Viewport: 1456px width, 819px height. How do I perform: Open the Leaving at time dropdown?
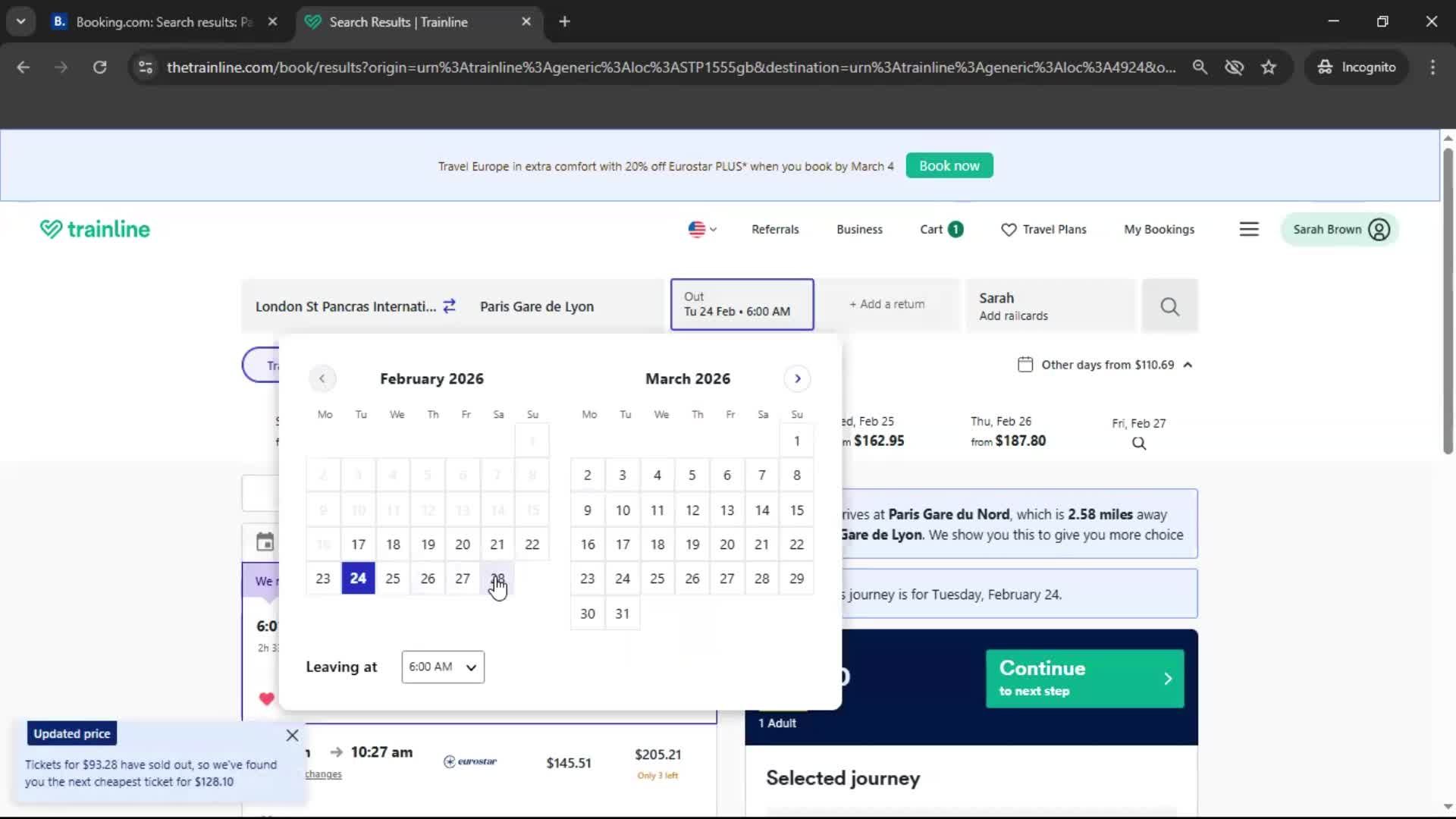click(443, 667)
